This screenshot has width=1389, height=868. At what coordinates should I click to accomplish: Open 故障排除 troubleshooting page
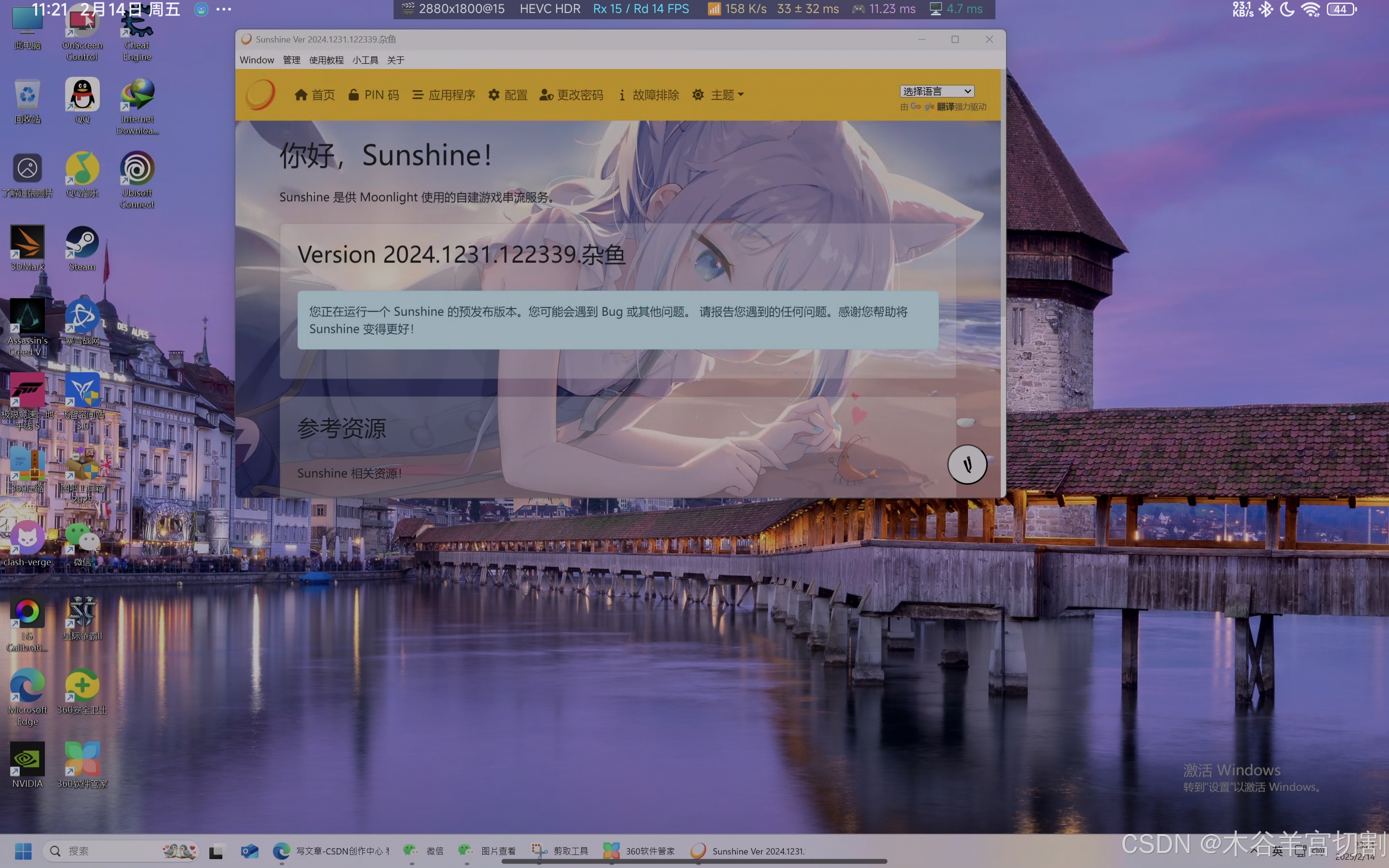coord(649,95)
